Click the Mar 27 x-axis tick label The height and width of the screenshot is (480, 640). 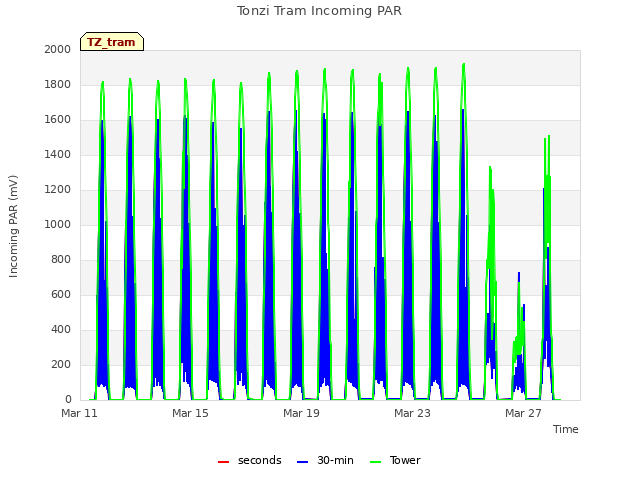[x=523, y=413]
